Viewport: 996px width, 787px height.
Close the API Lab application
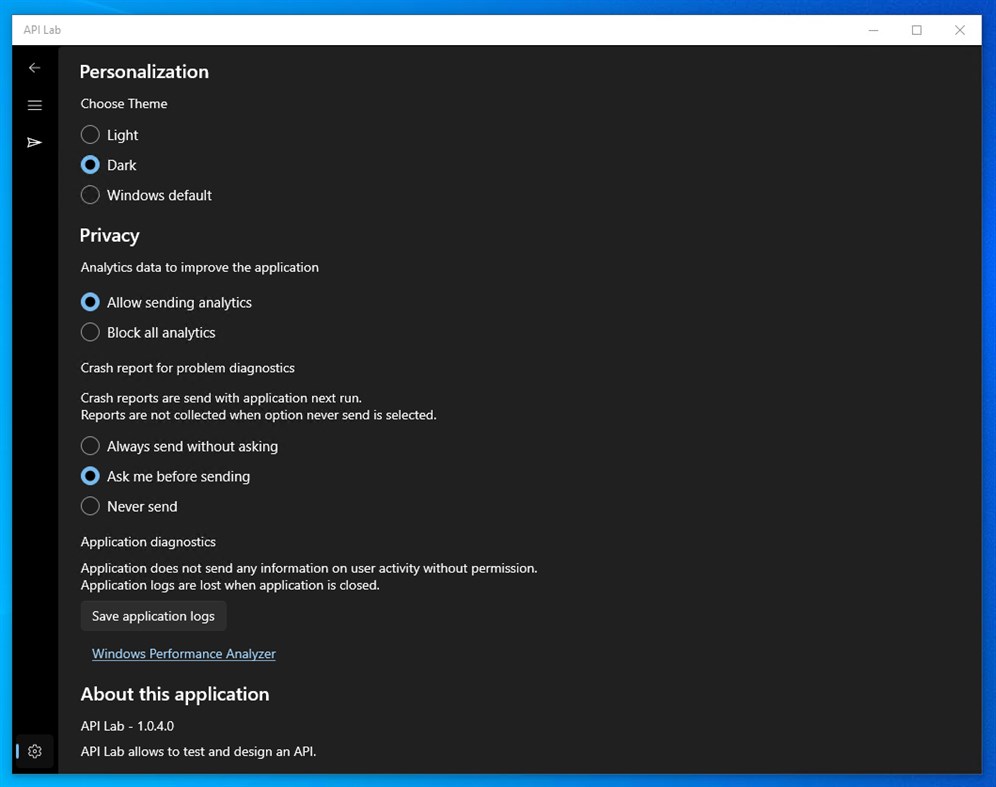click(x=959, y=30)
